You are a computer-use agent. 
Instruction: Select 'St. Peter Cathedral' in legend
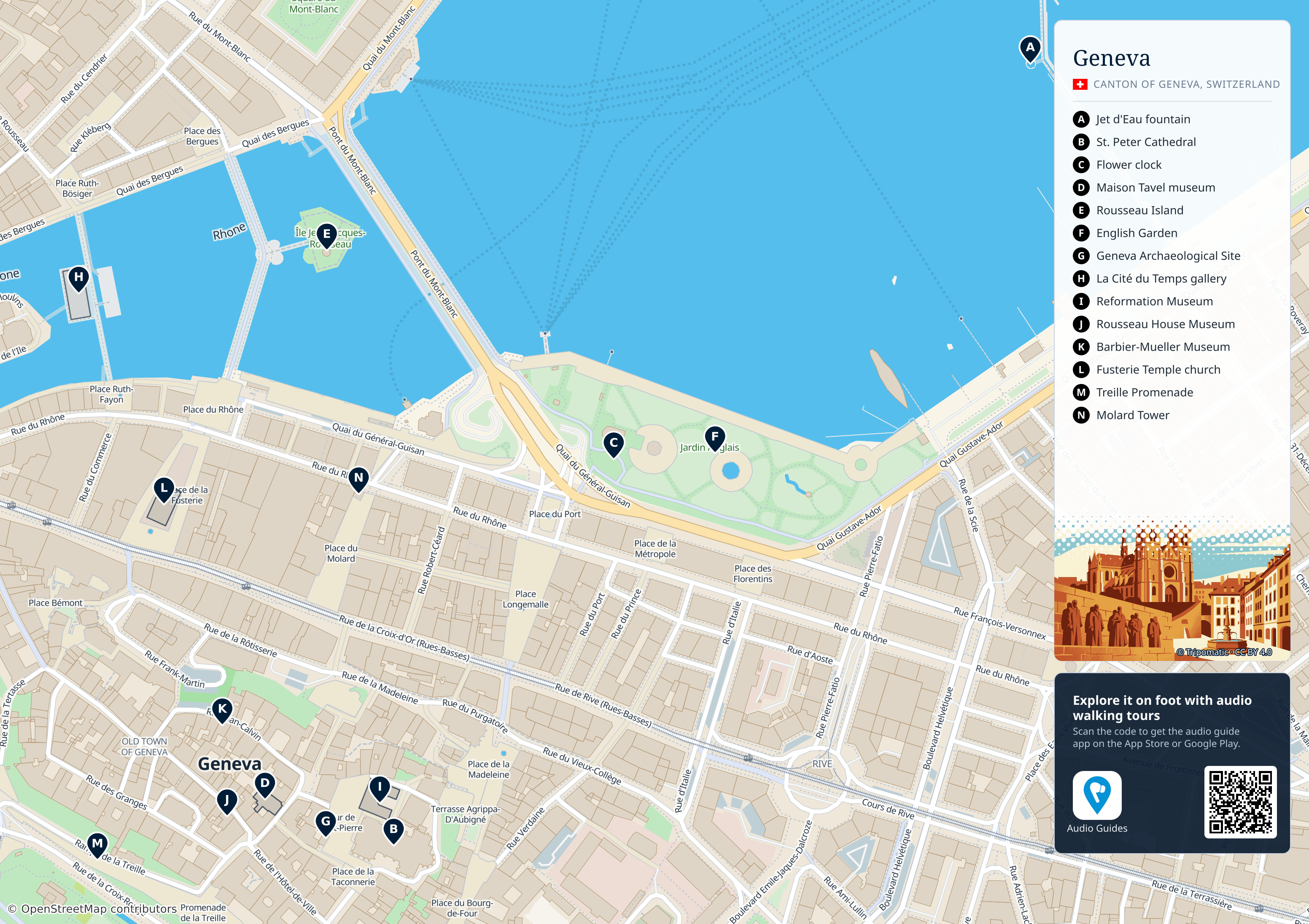1146,142
